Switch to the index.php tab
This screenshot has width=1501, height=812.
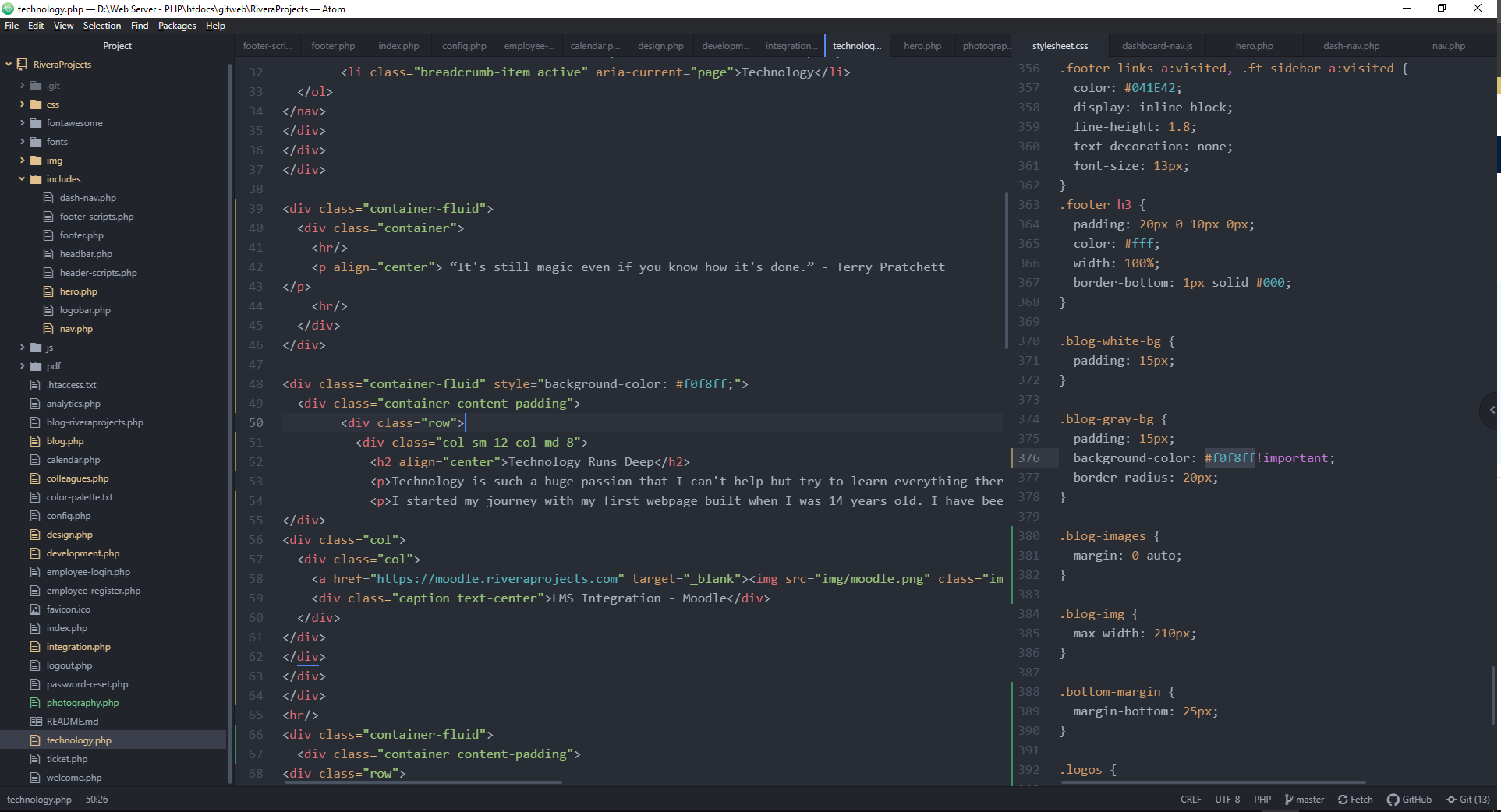[x=398, y=46]
